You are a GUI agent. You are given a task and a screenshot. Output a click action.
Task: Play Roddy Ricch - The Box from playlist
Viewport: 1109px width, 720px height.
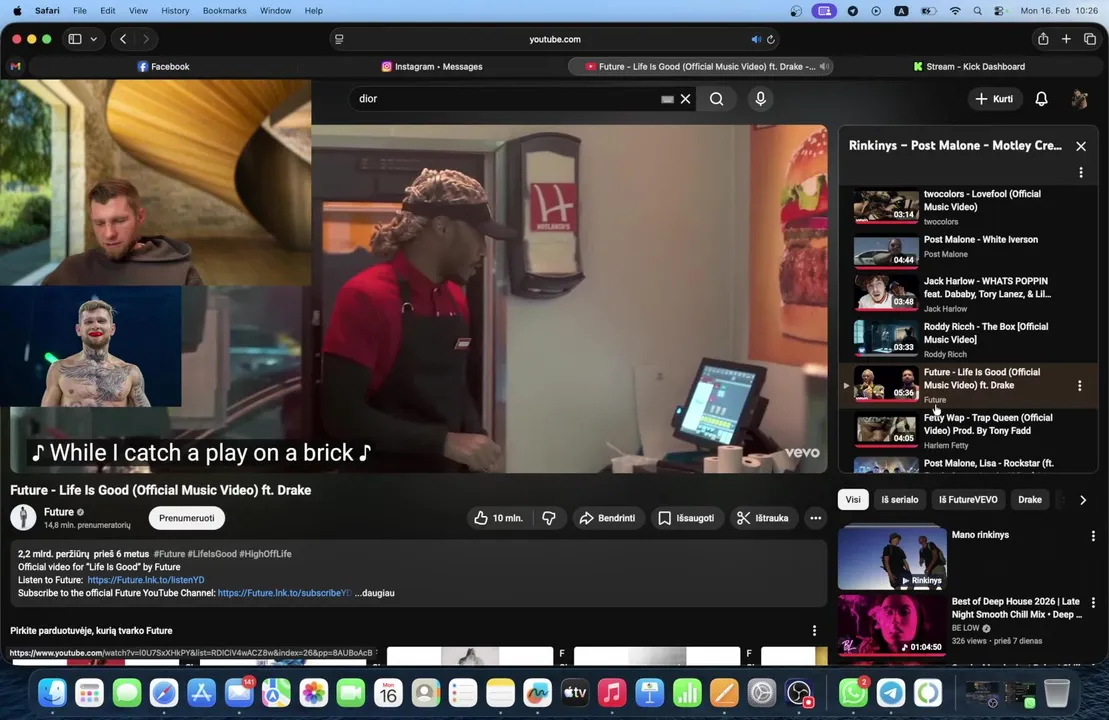click(x=968, y=339)
